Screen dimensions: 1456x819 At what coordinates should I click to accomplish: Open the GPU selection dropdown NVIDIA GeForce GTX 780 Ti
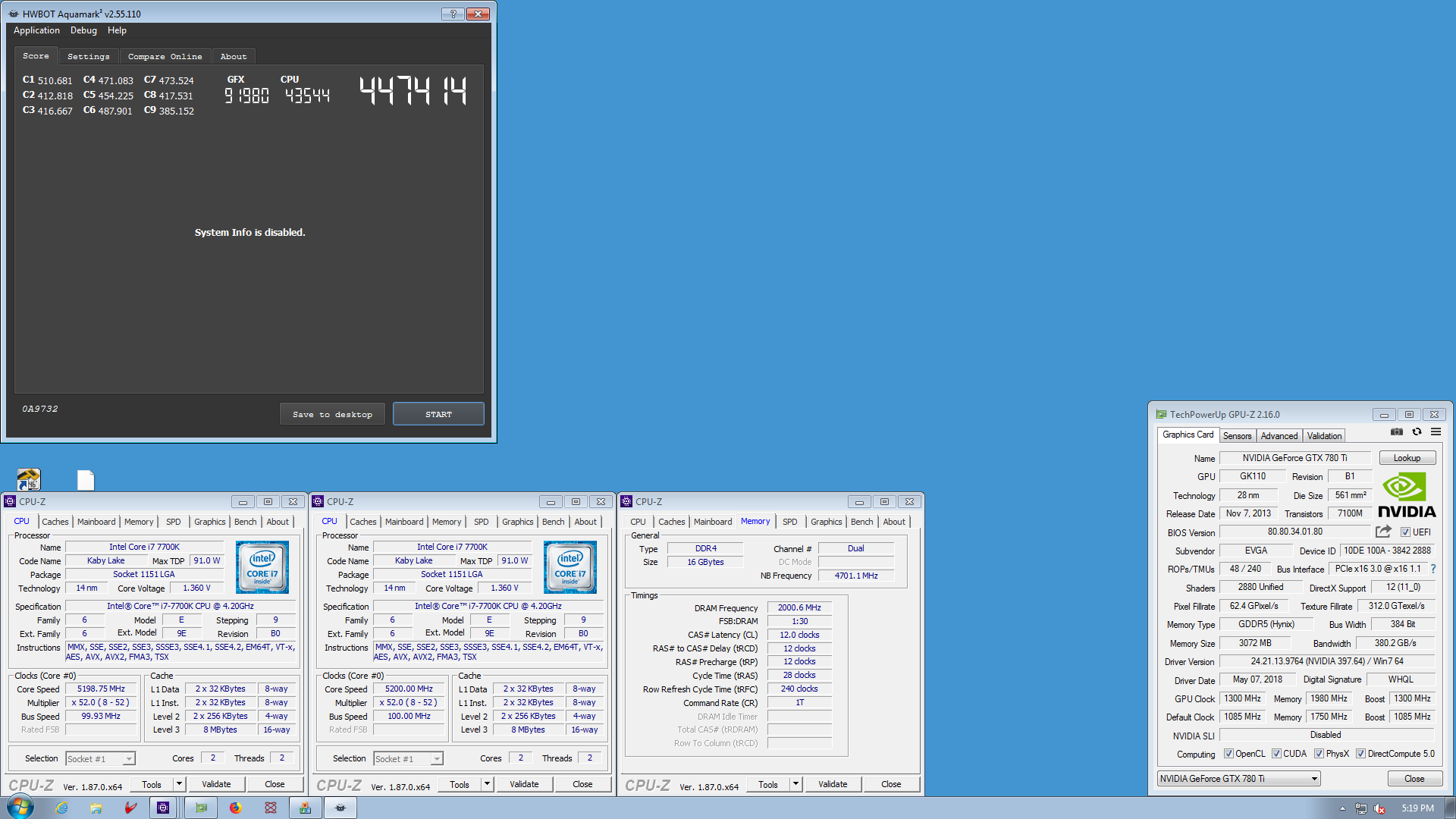[1239, 779]
